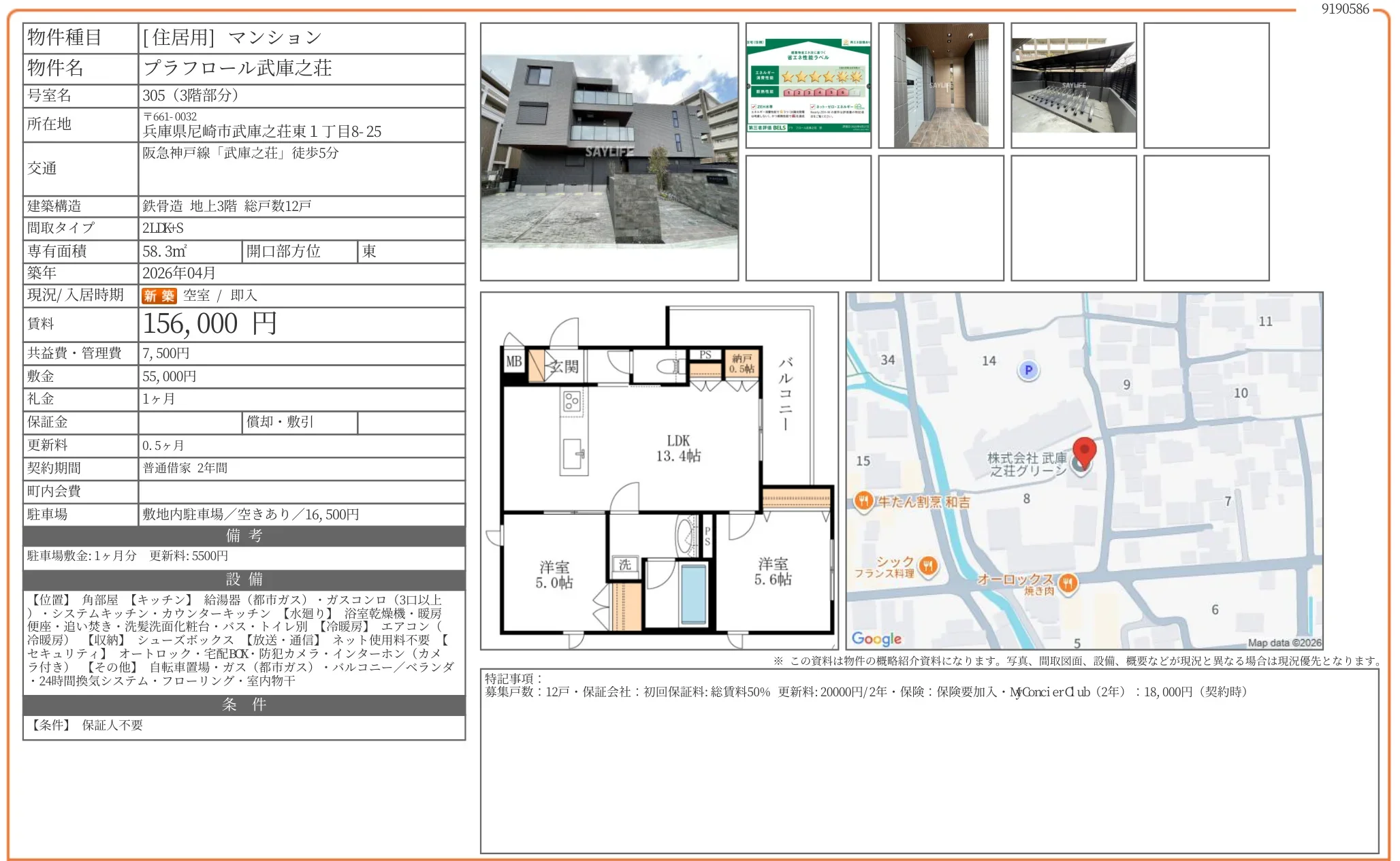Click the Google logo on the map
This screenshot has width=1400, height=861.
click(876, 638)
